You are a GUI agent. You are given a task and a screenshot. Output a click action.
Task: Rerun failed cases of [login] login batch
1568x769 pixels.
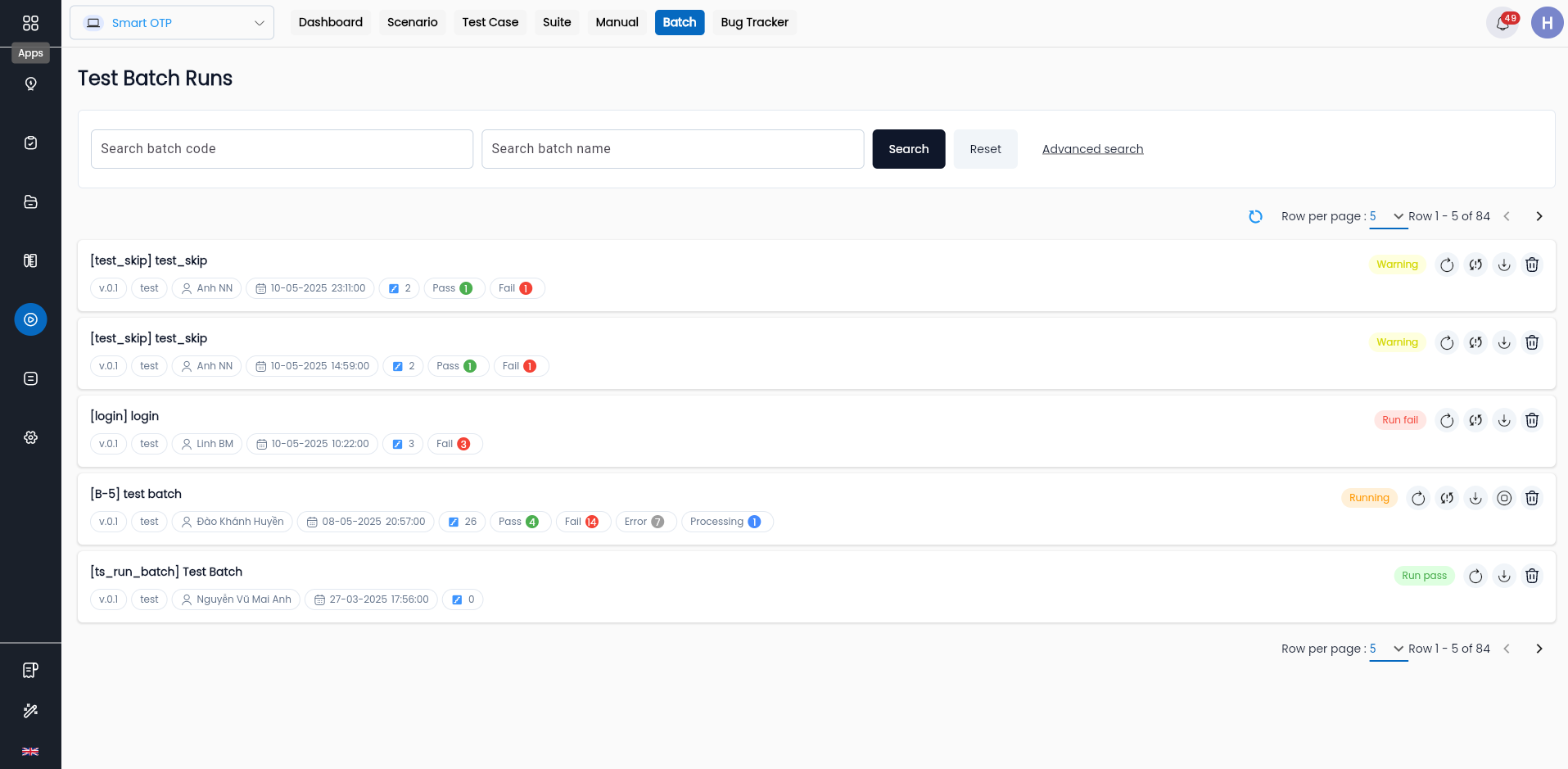pyautogui.click(x=1475, y=420)
